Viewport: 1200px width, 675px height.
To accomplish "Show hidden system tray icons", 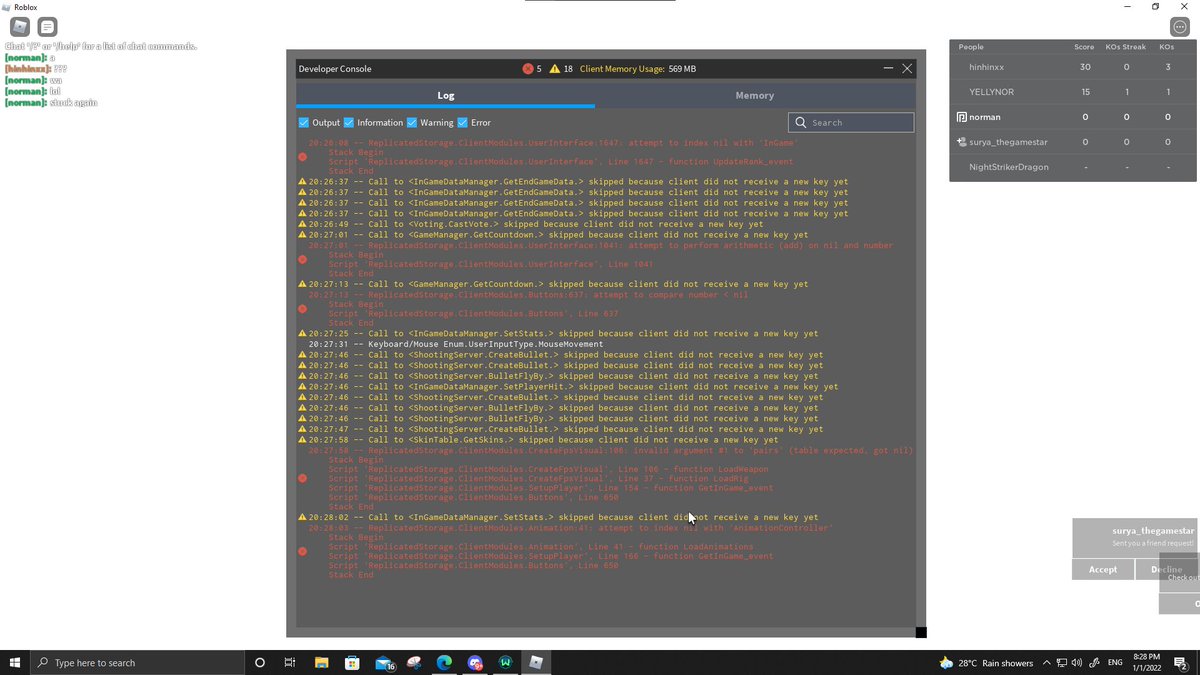I will tap(1046, 662).
